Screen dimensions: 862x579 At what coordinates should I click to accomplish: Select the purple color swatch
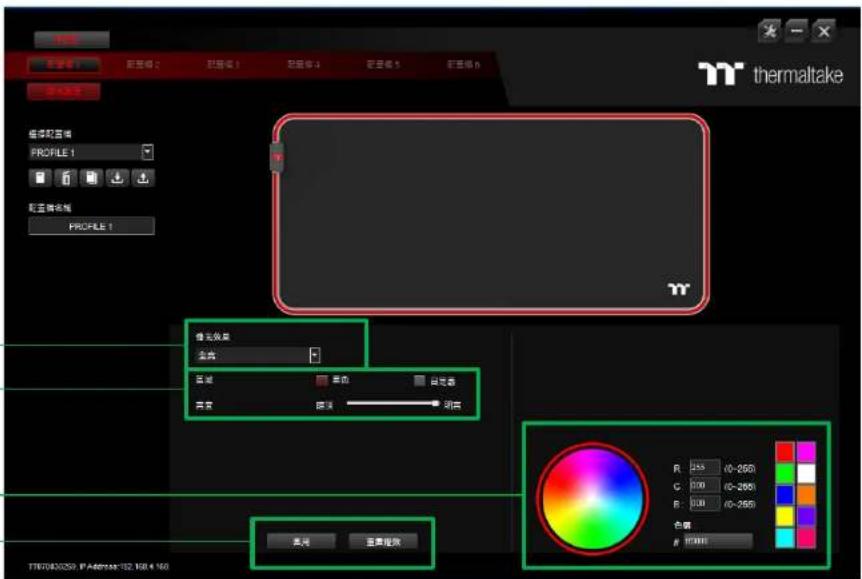[806, 516]
